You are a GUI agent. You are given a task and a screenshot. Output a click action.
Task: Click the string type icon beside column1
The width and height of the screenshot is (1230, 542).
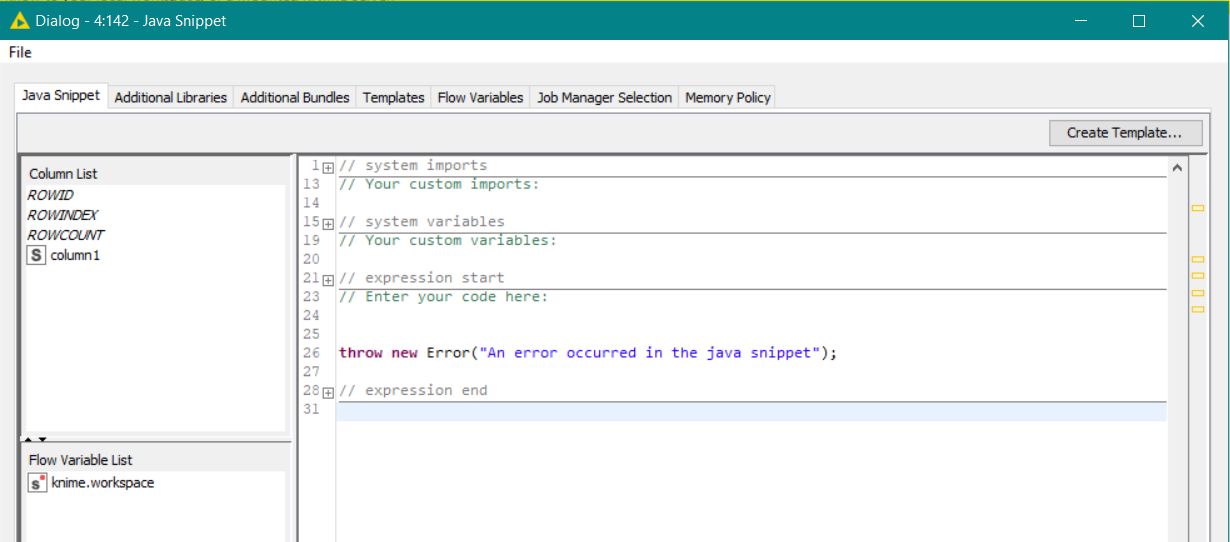point(36,256)
